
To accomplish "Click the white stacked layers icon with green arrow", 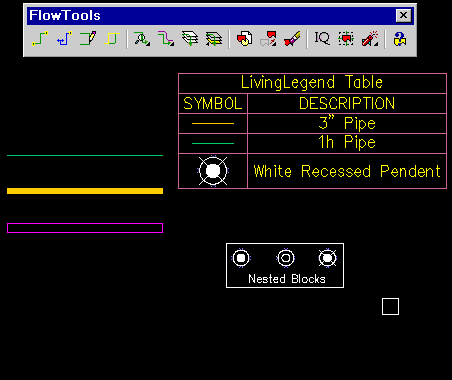I will pyautogui.click(x=190, y=39).
